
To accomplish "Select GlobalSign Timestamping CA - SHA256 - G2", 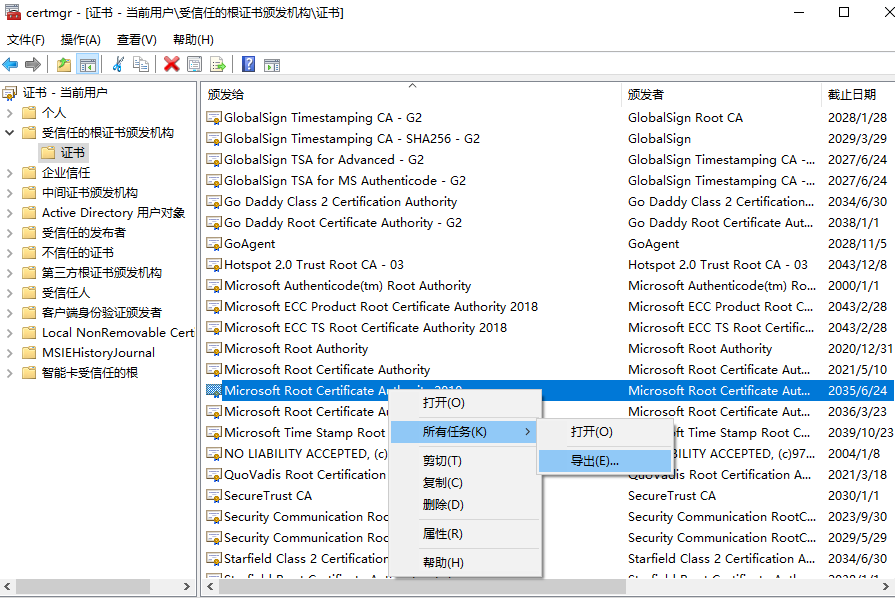I will 548,139.
